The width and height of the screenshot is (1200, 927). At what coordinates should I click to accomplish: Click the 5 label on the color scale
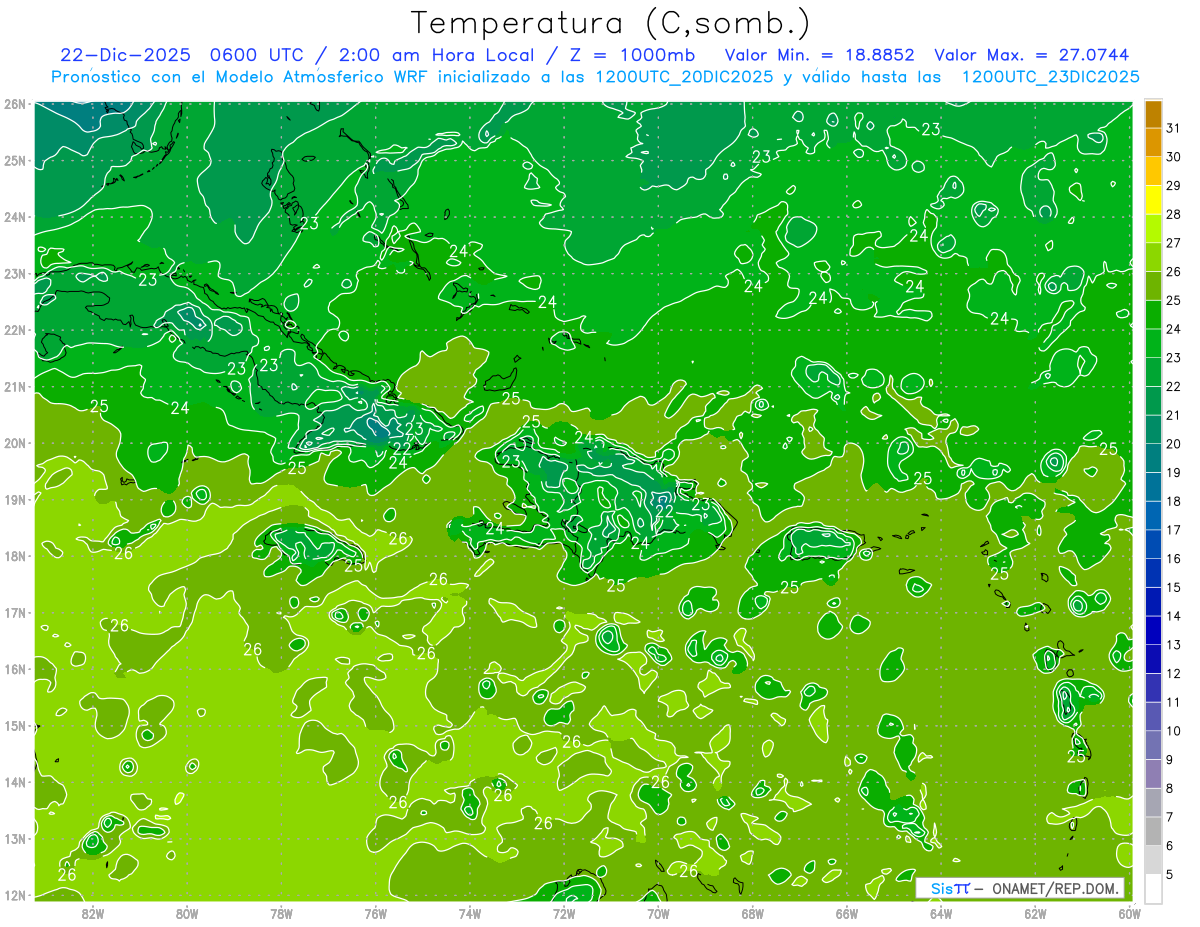[1171, 874]
